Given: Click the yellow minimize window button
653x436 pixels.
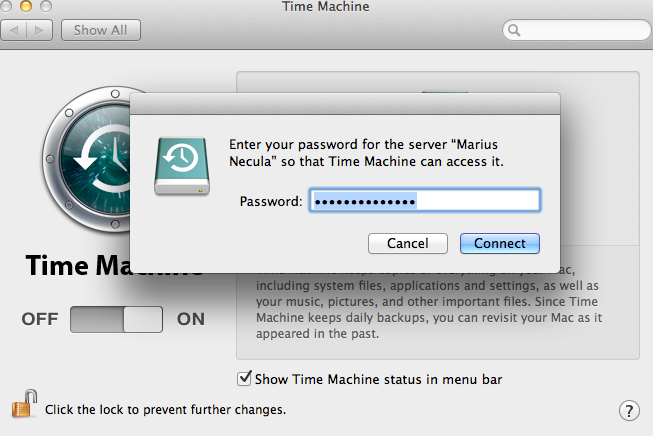Looking at the screenshot, I should [26, 6].
